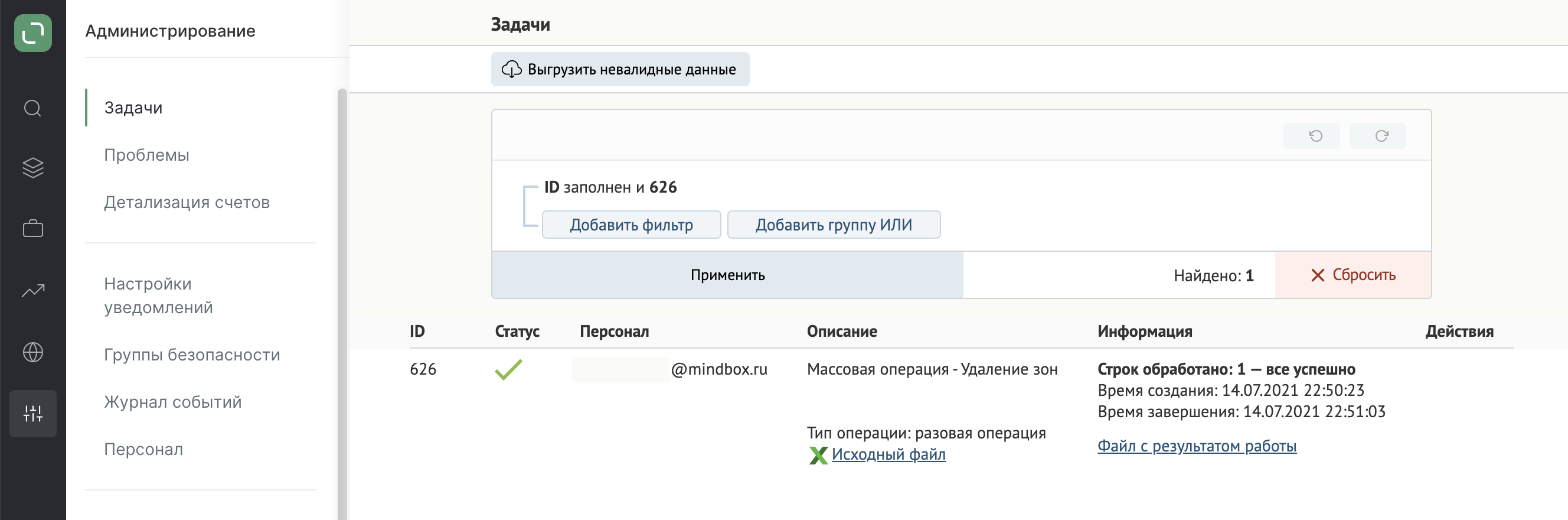Open search via the magnifier sidebar icon
1568x520 pixels.
click(x=33, y=109)
